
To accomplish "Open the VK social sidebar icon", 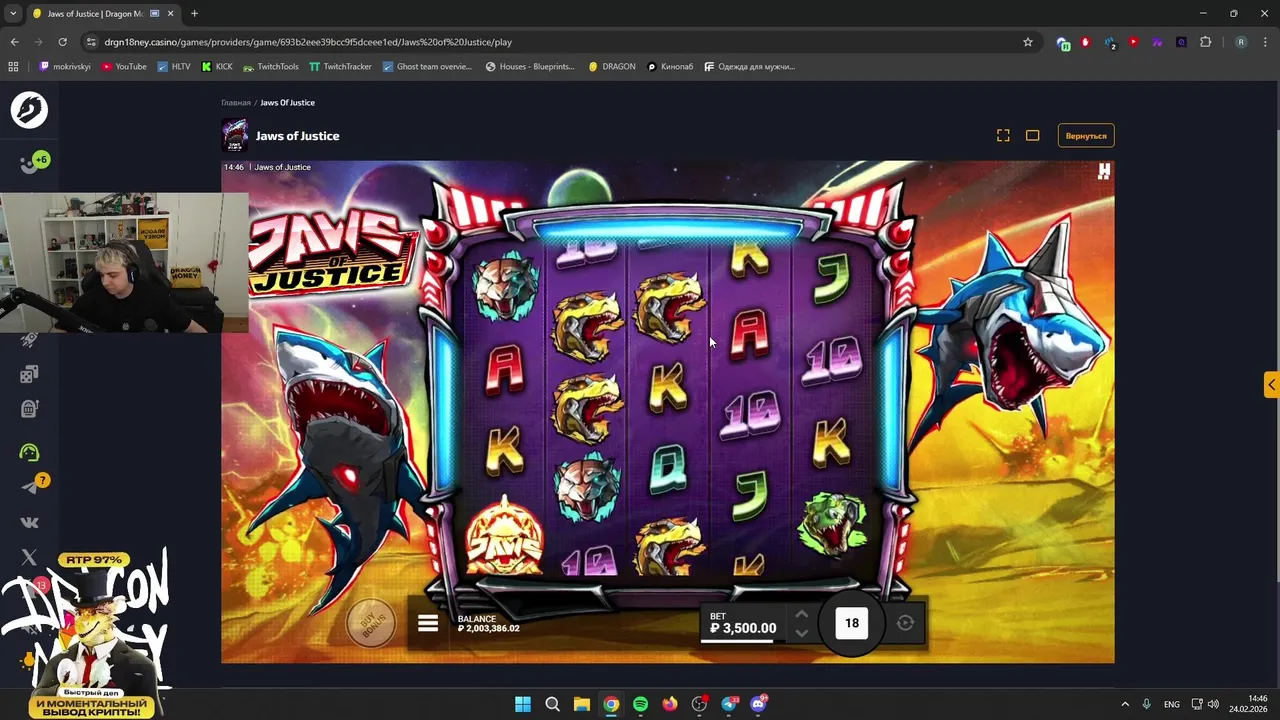I will click(x=29, y=522).
